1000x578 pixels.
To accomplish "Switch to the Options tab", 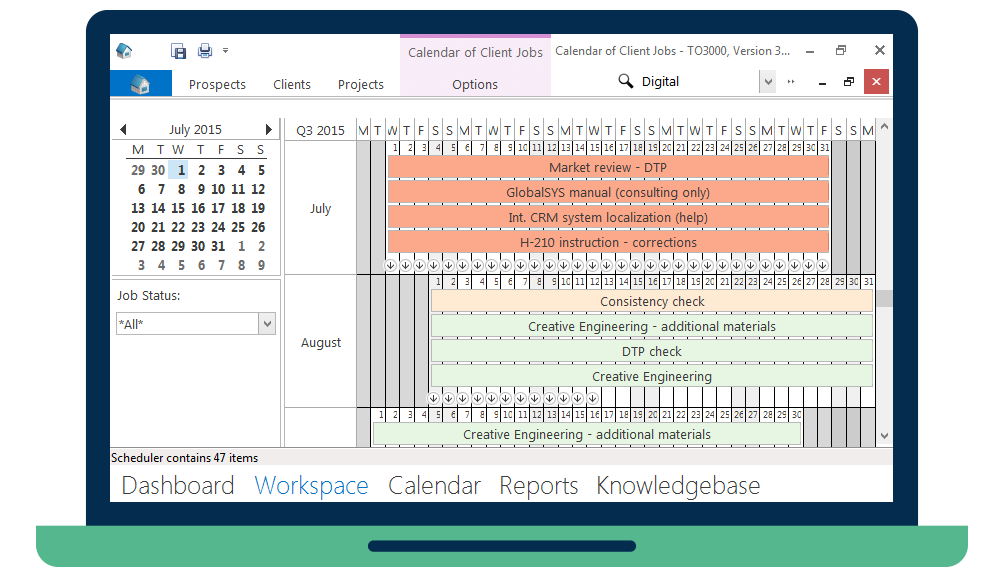I will pyautogui.click(x=475, y=85).
